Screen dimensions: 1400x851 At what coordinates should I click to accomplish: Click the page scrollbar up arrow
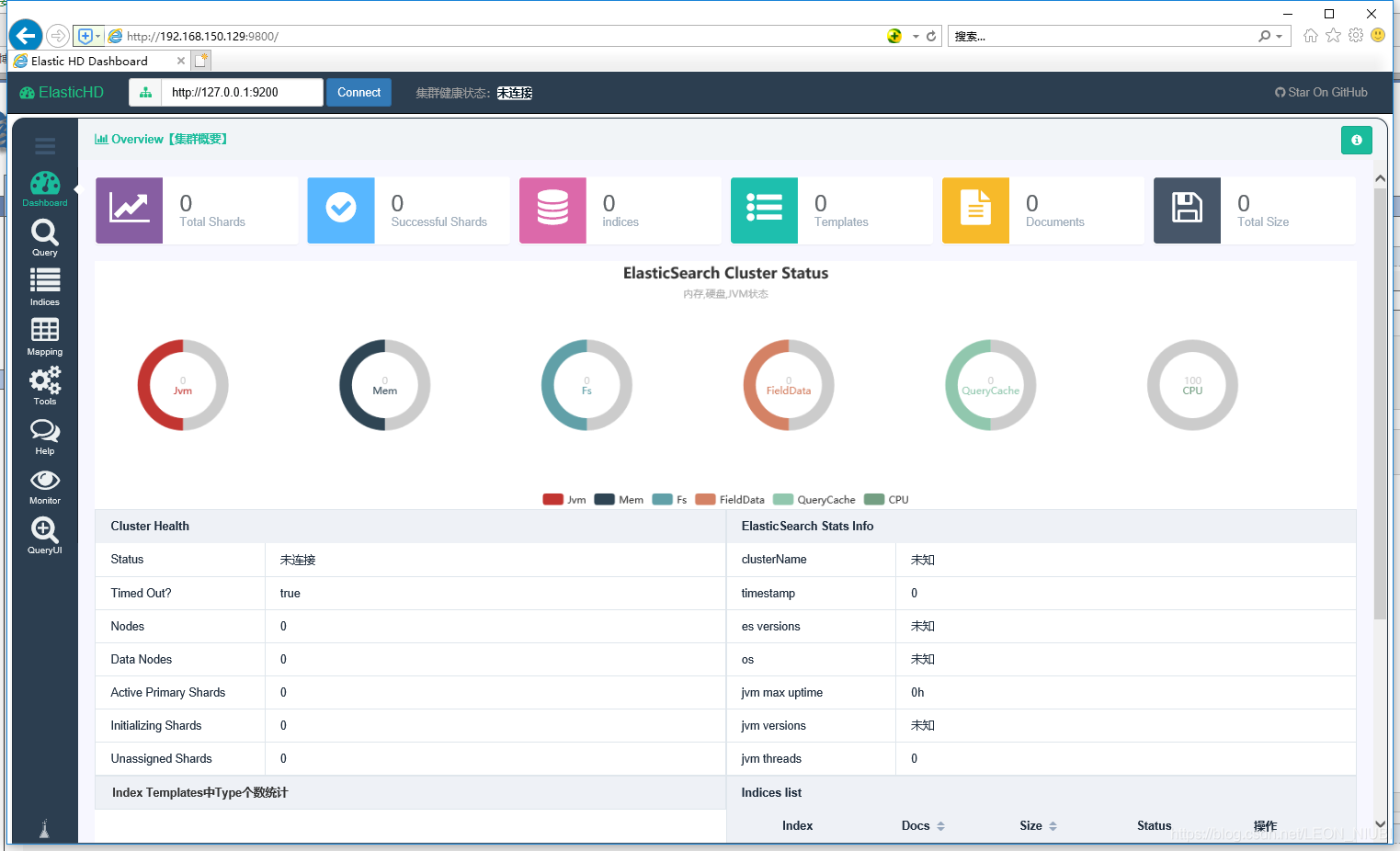point(1380,178)
